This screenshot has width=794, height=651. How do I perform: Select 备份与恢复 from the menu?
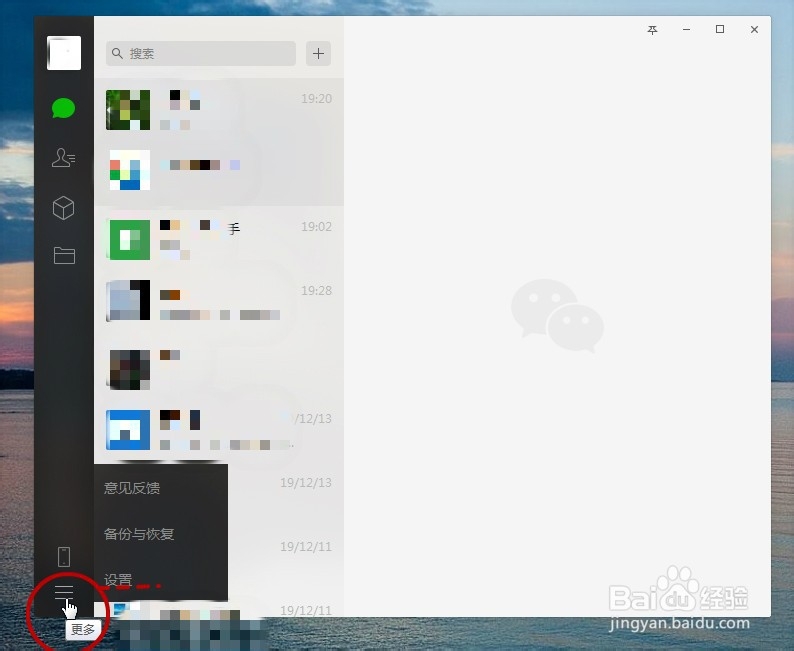click(139, 534)
